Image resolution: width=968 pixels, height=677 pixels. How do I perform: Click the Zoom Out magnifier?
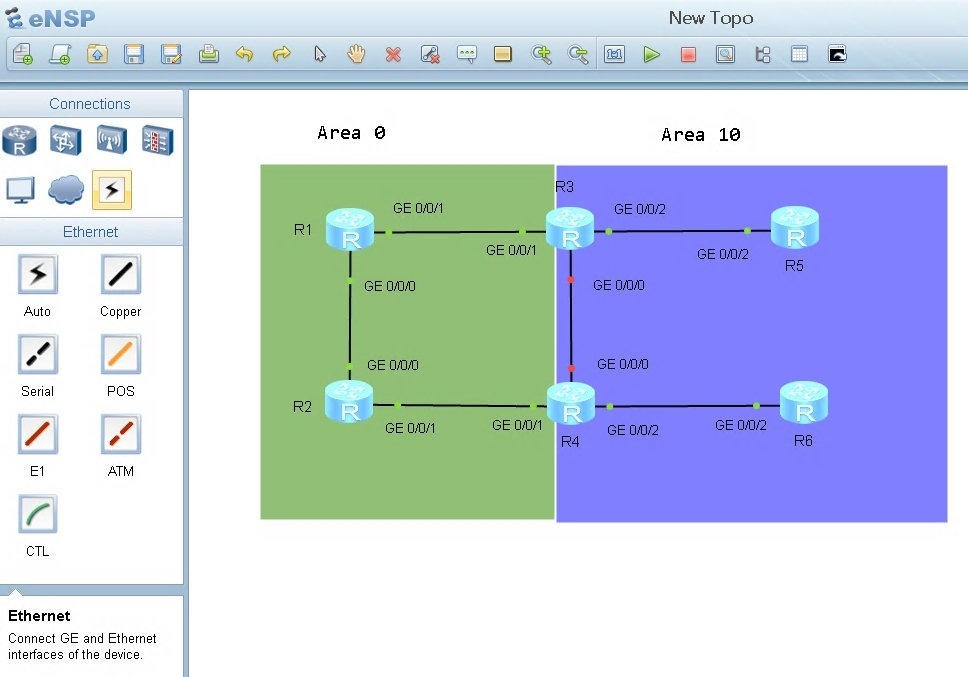pyautogui.click(x=578, y=54)
